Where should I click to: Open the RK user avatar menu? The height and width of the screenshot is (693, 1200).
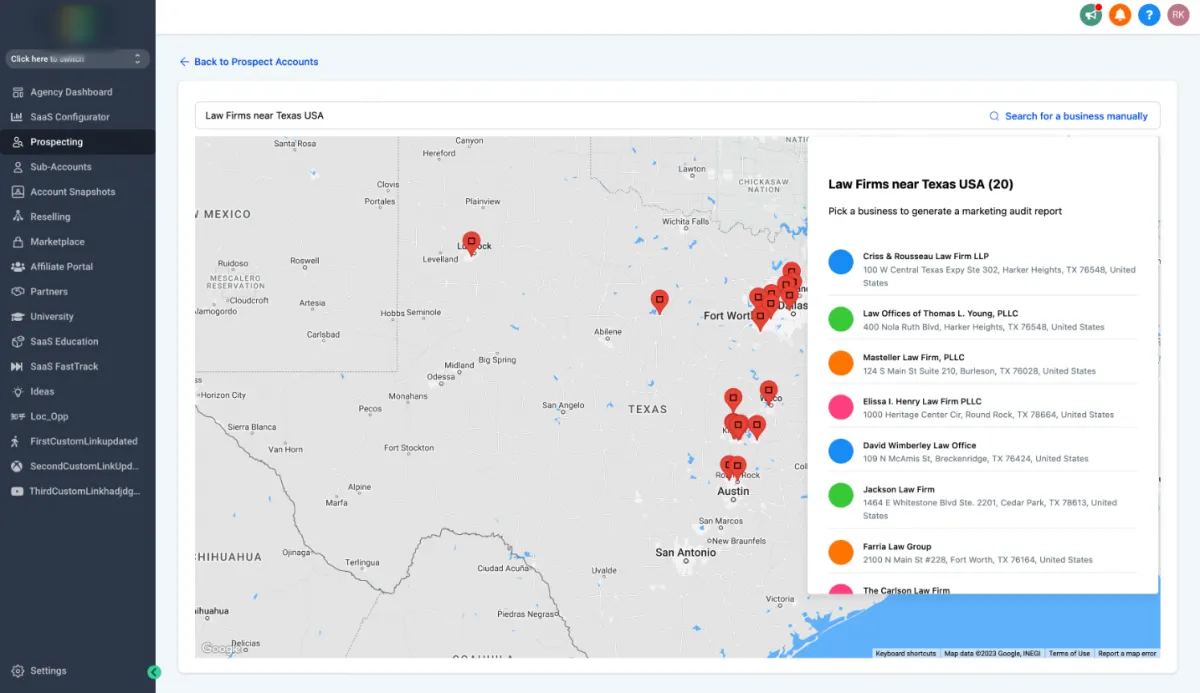click(x=1179, y=15)
